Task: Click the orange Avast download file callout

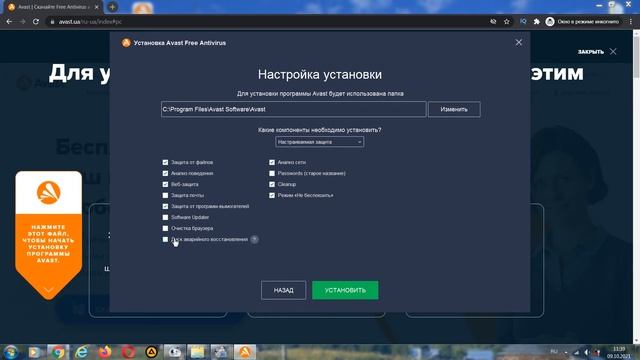Action: click(49, 235)
